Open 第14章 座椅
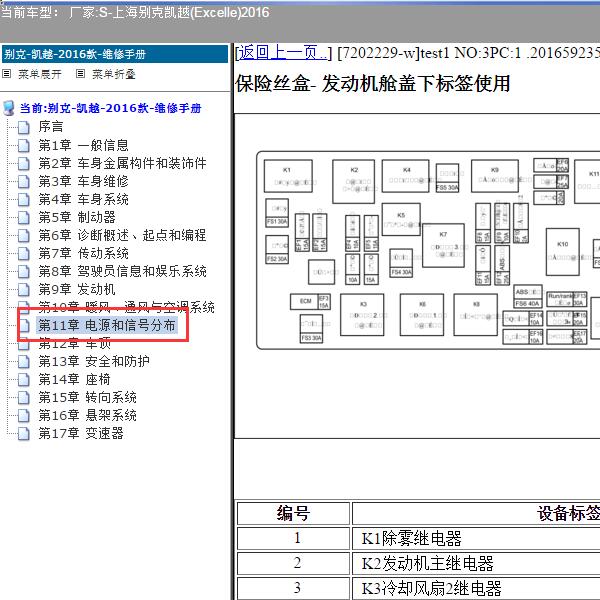Screen dimensions: 600x600 coord(74,379)
